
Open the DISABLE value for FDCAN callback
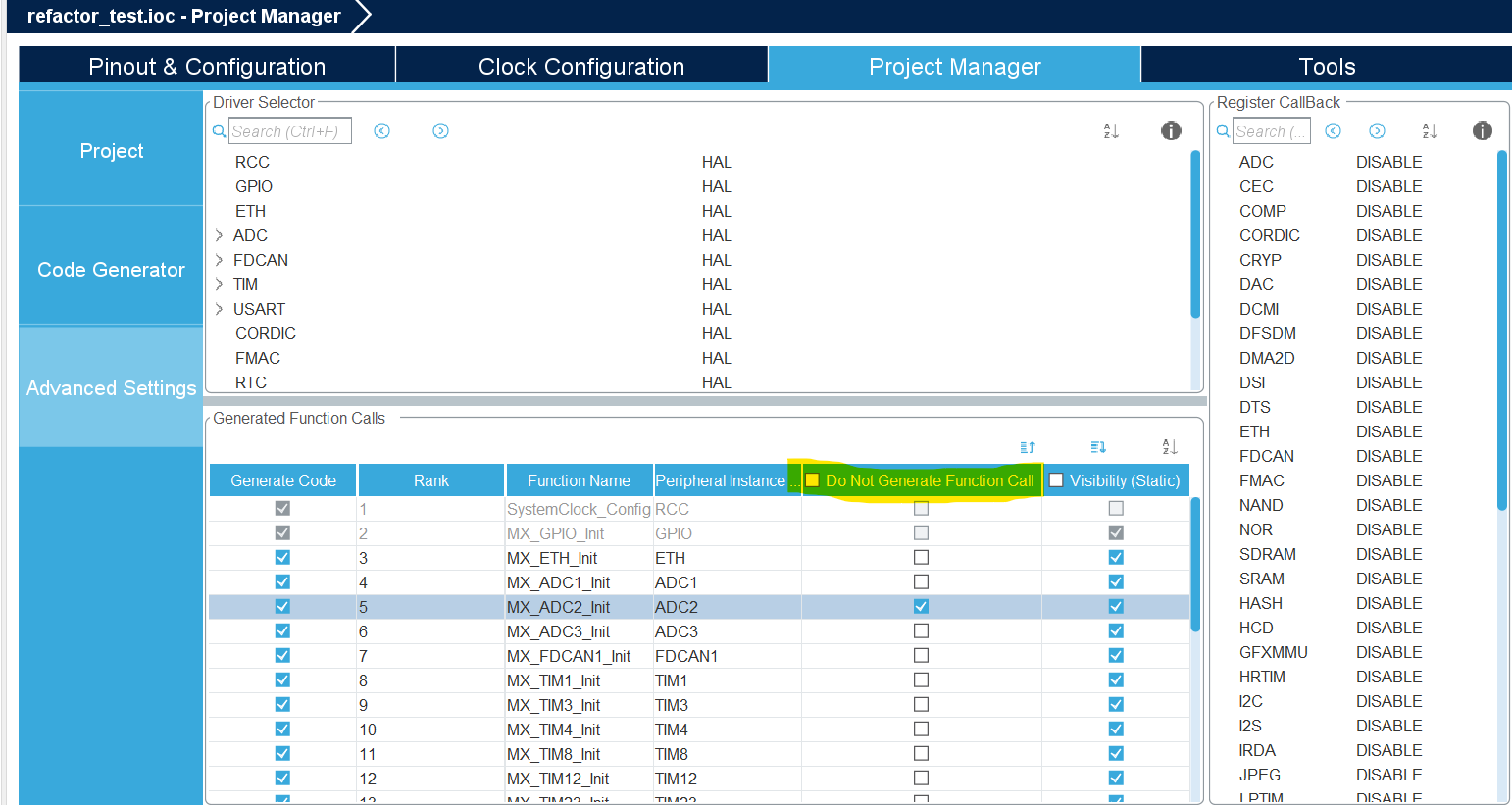click(1388, 456)
